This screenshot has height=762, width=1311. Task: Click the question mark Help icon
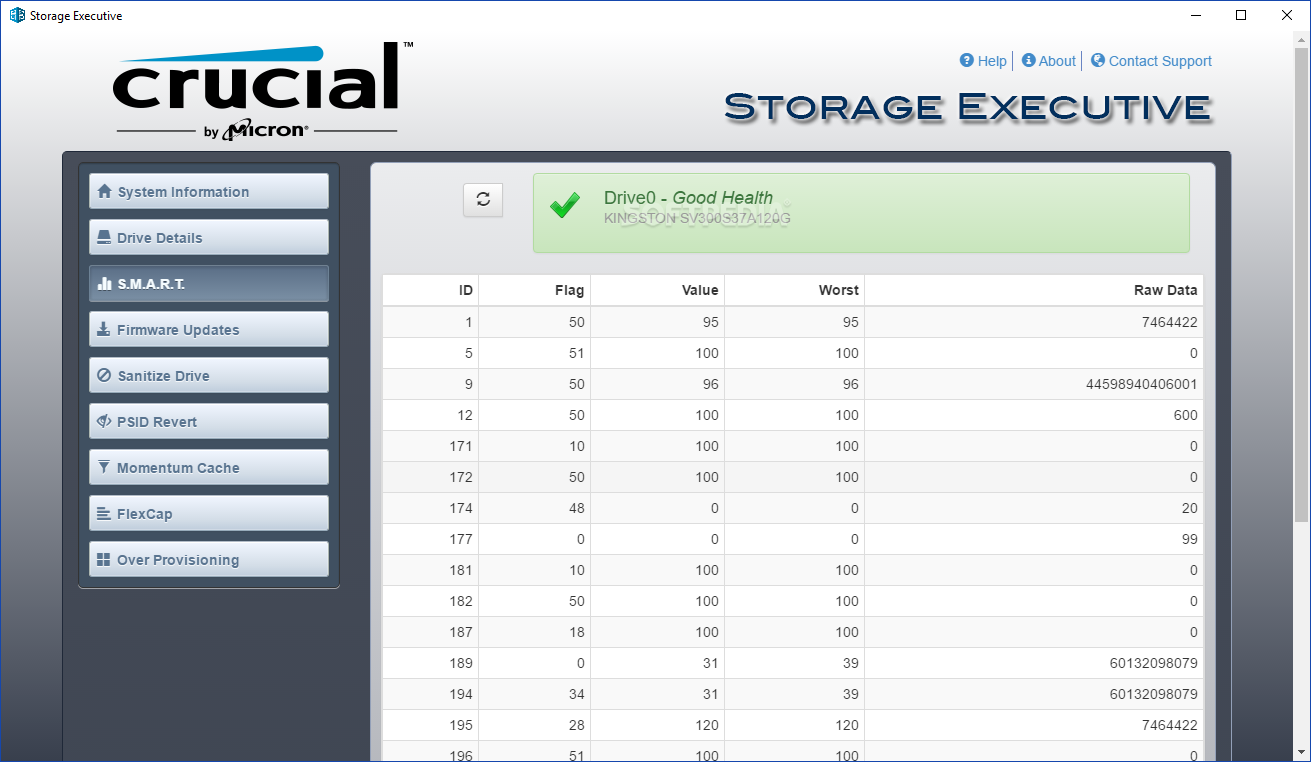[x=967, y=61]
